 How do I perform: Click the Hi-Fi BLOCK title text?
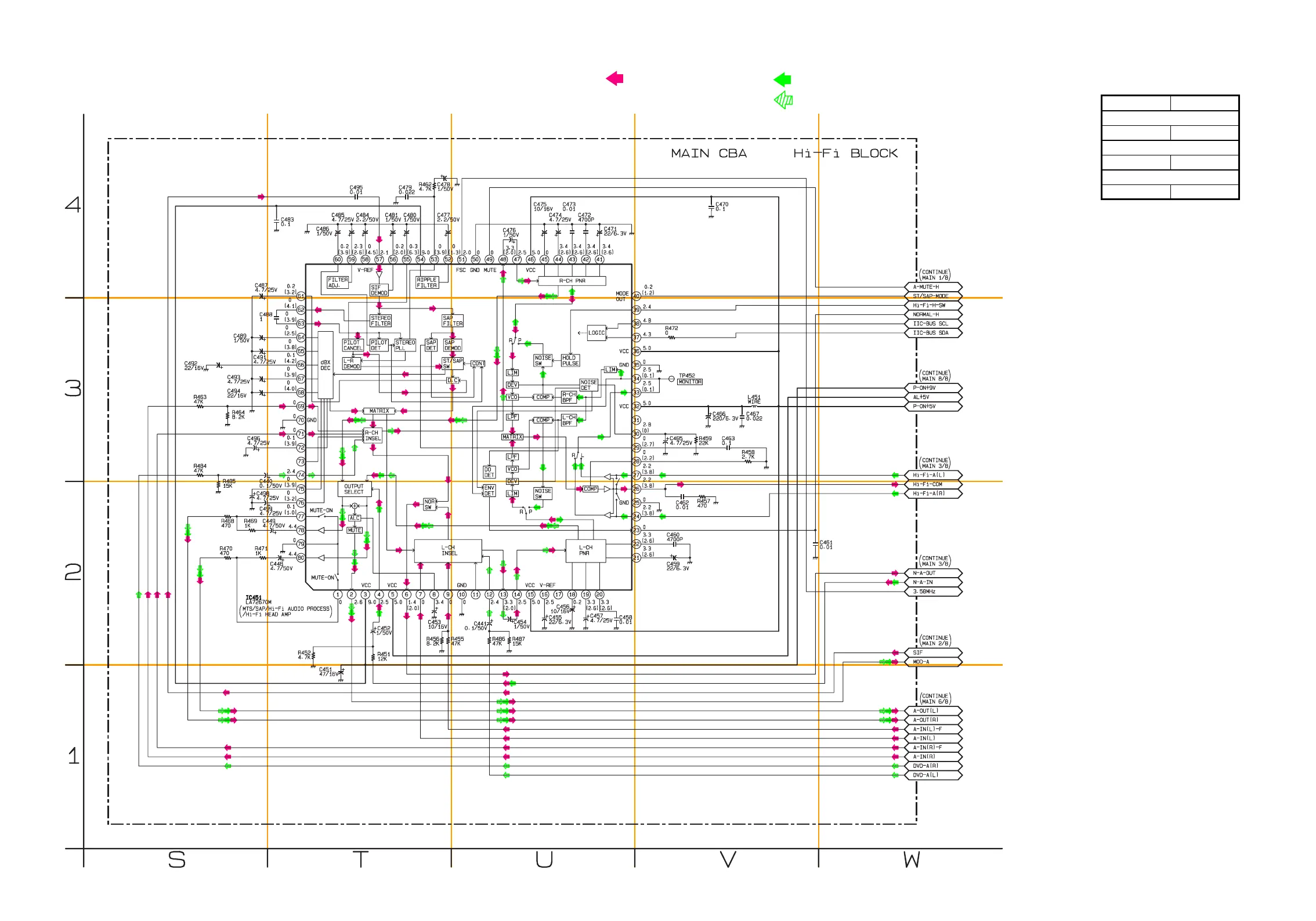(x=845, y=154)
